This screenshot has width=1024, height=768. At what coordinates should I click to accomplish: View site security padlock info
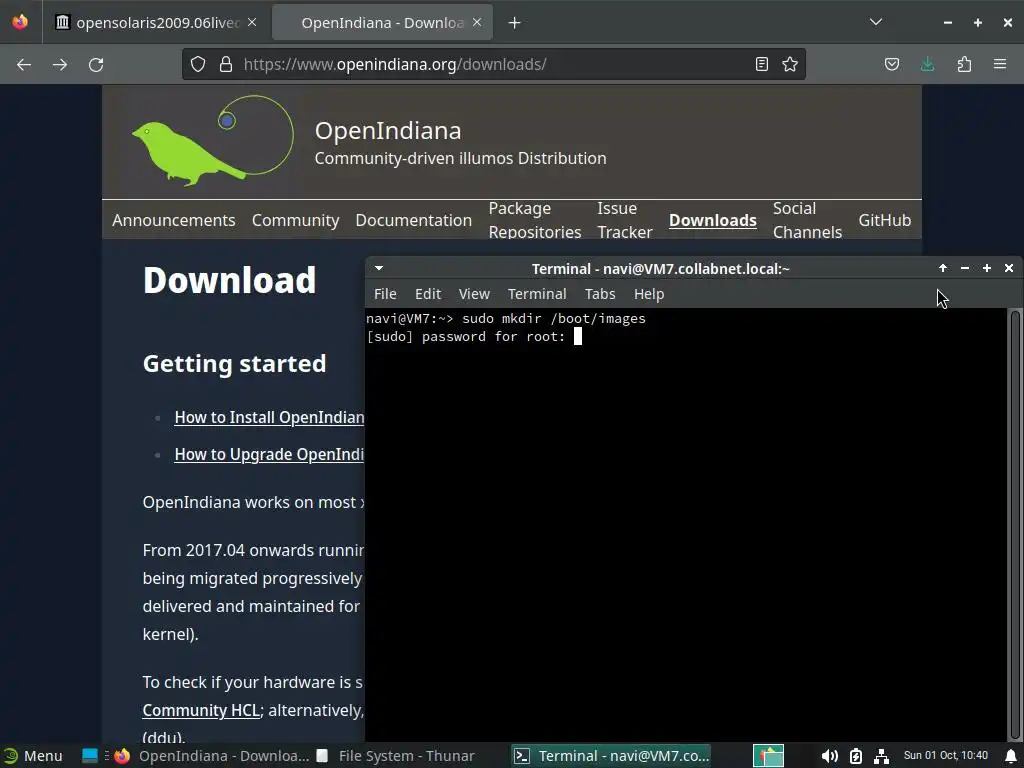point(226,64)
